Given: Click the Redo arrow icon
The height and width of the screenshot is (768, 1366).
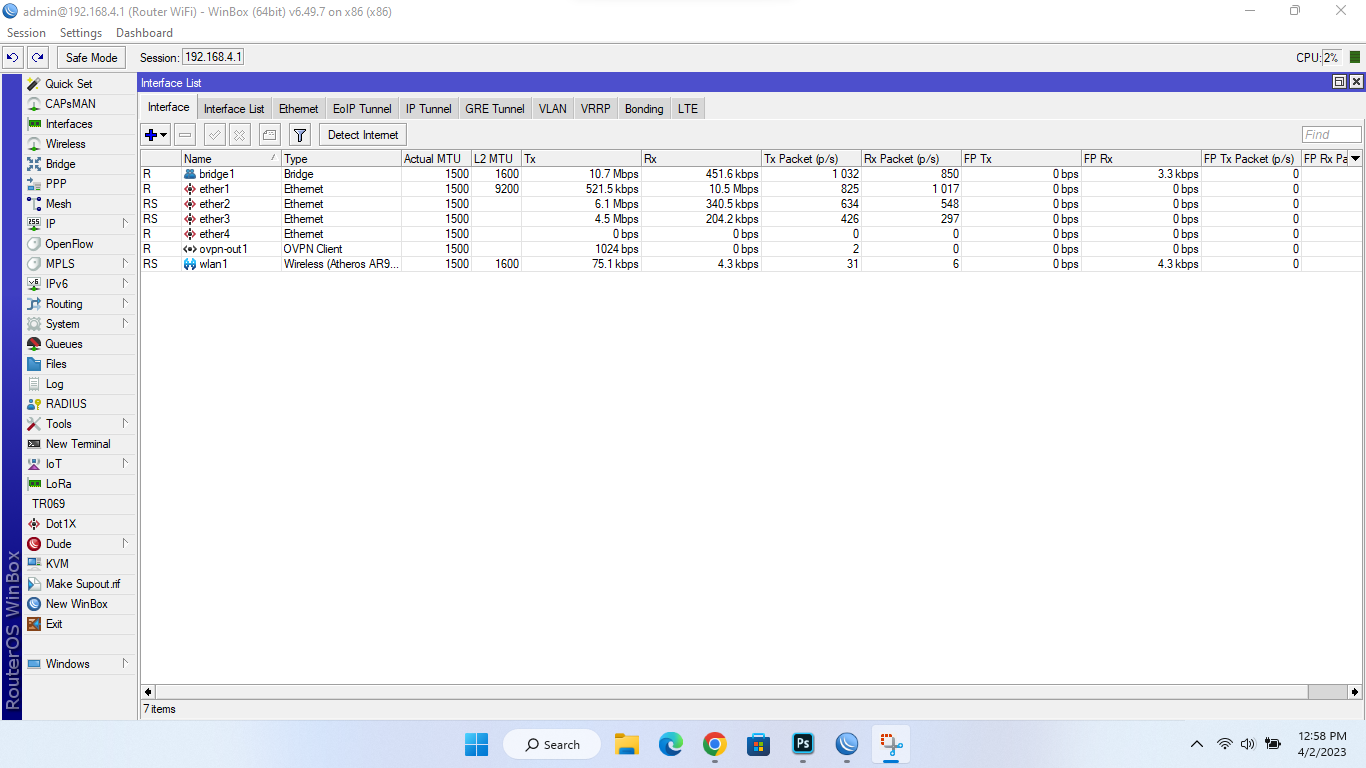Looking at the screenshot, I should pos(37,58).
